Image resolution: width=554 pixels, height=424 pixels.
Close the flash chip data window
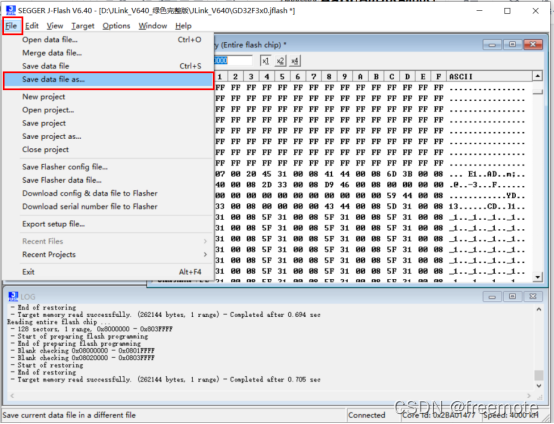(533, 45)
